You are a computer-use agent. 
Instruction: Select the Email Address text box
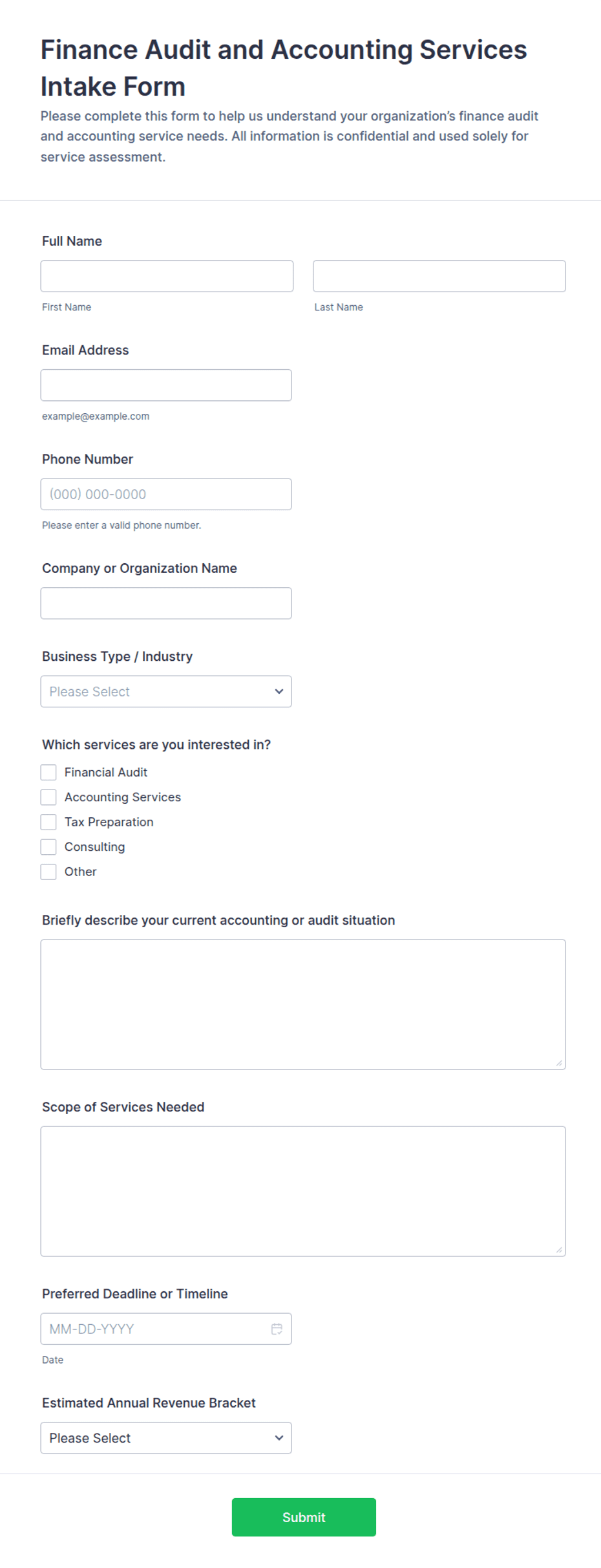[x=166, y=385]
